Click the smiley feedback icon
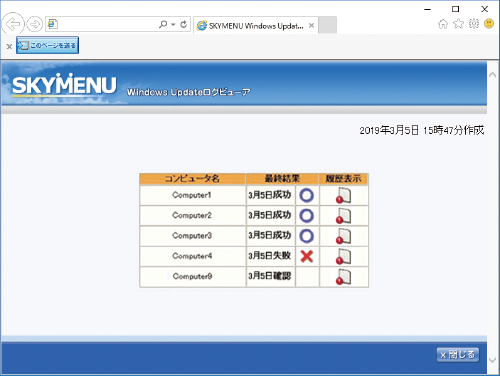This screenshot has height=376, width=500. tap(489, 24)
